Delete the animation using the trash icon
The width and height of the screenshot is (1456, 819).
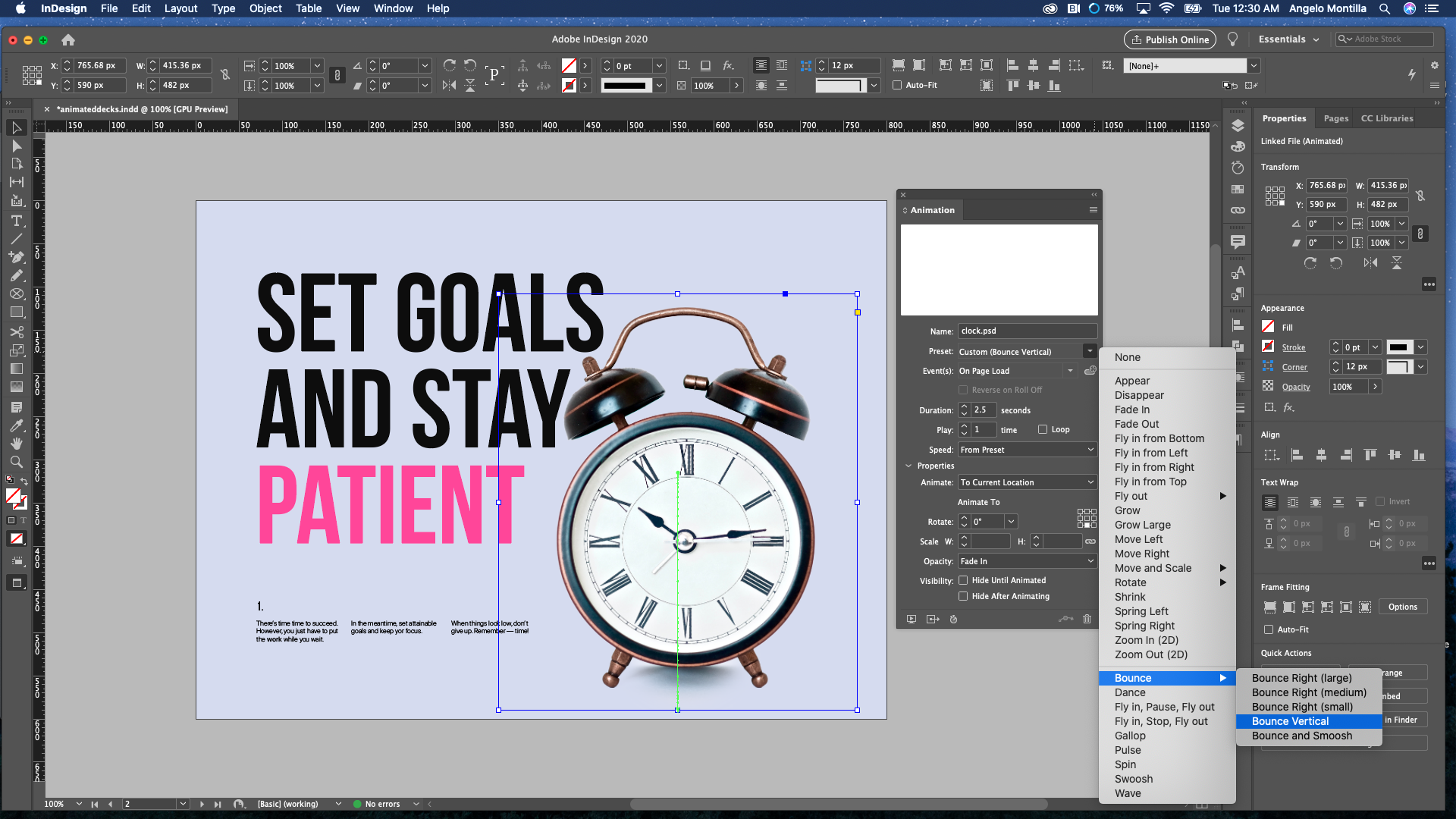(1087, 620)
